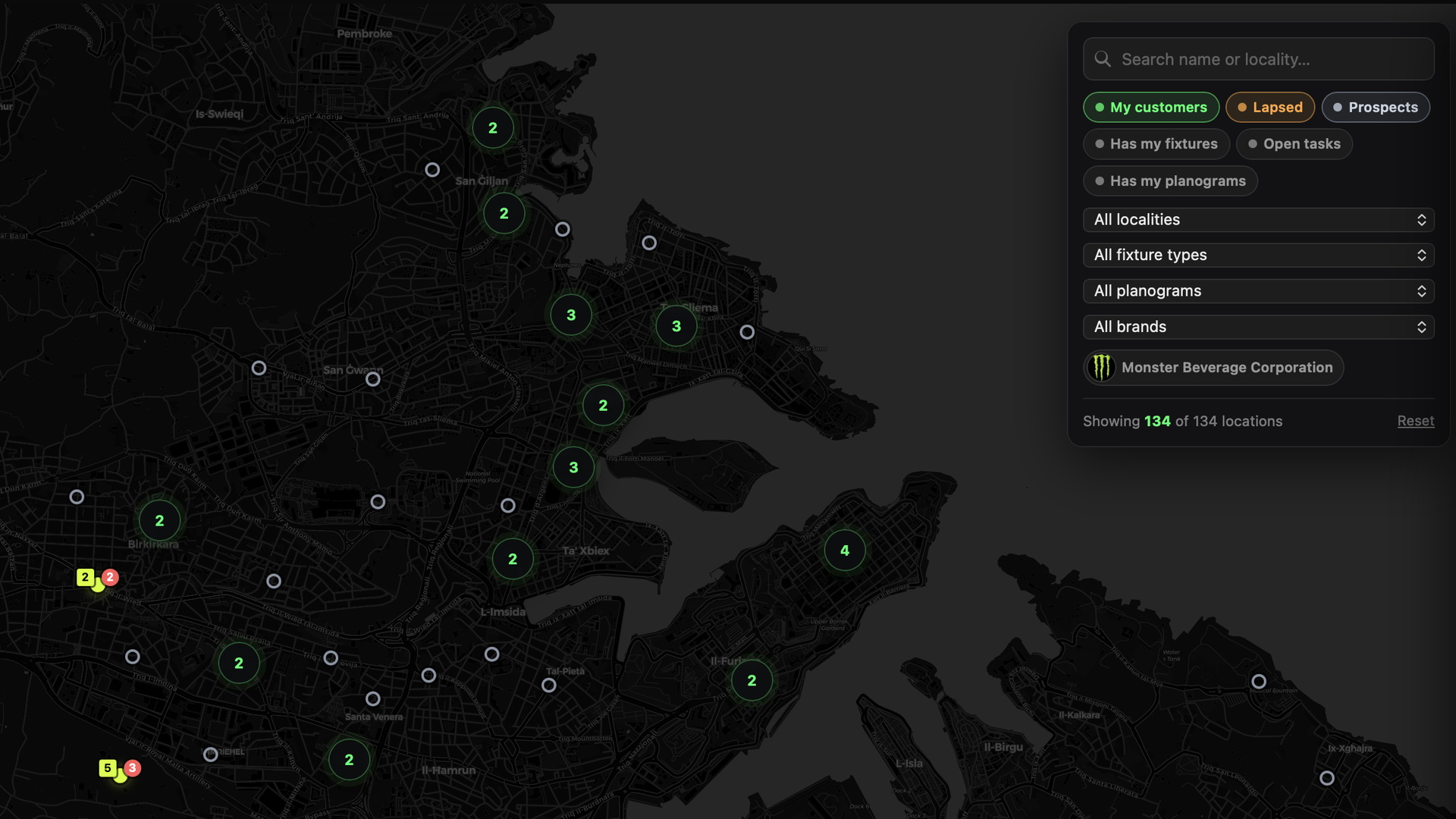The width and height of the screenshot is (1456, 819).
Task: Enable the Has my fixtures filter
Action: 1156,144
